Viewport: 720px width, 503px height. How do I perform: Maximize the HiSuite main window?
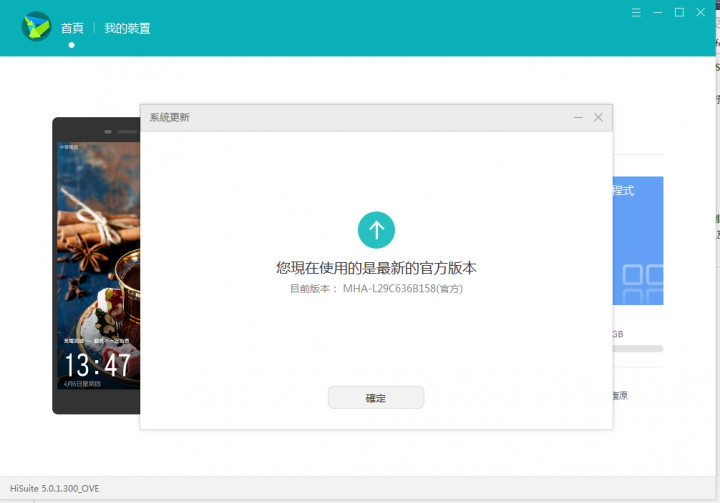tap(679, 12)
